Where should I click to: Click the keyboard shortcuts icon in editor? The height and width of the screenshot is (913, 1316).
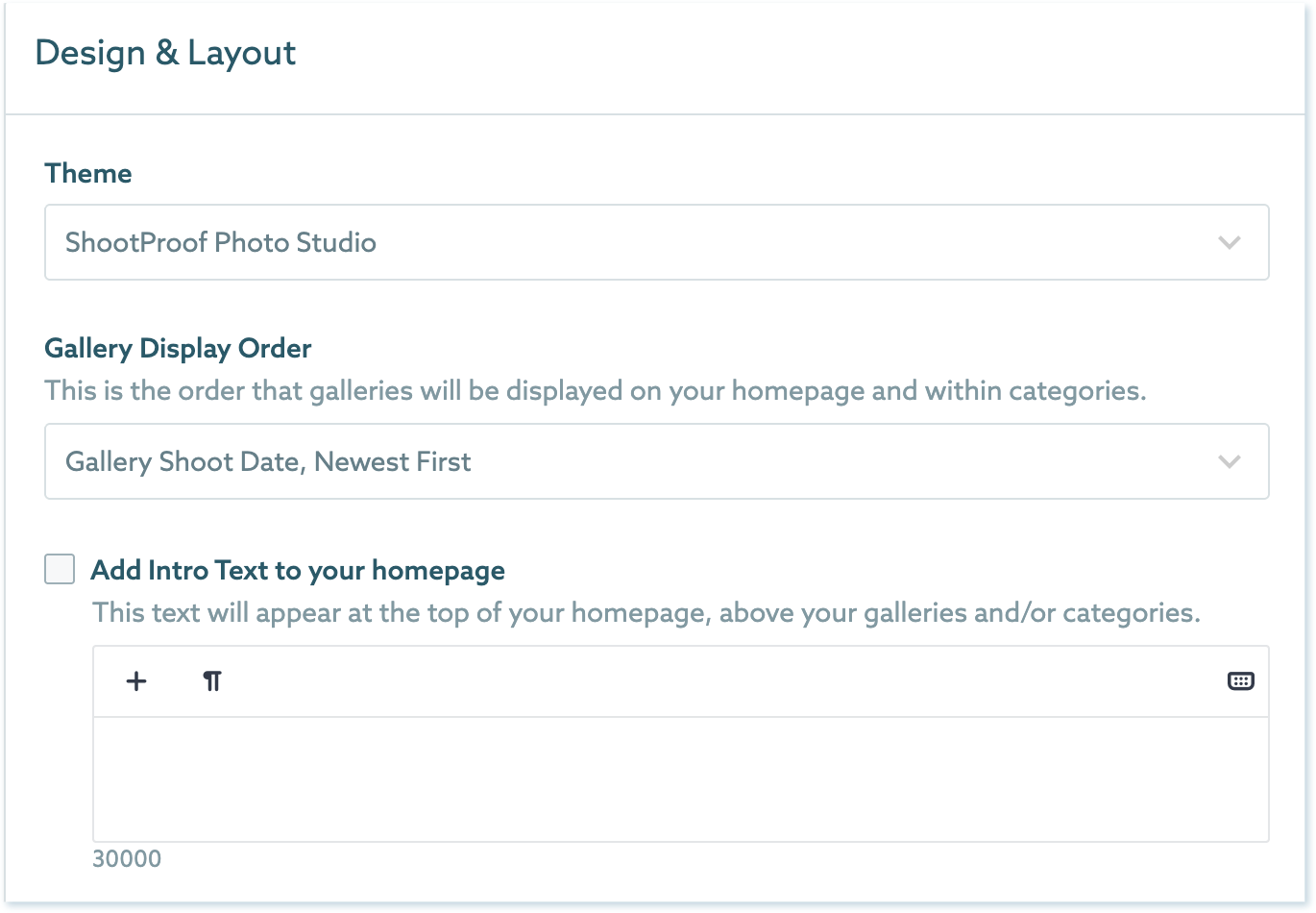pos(1241,681)
